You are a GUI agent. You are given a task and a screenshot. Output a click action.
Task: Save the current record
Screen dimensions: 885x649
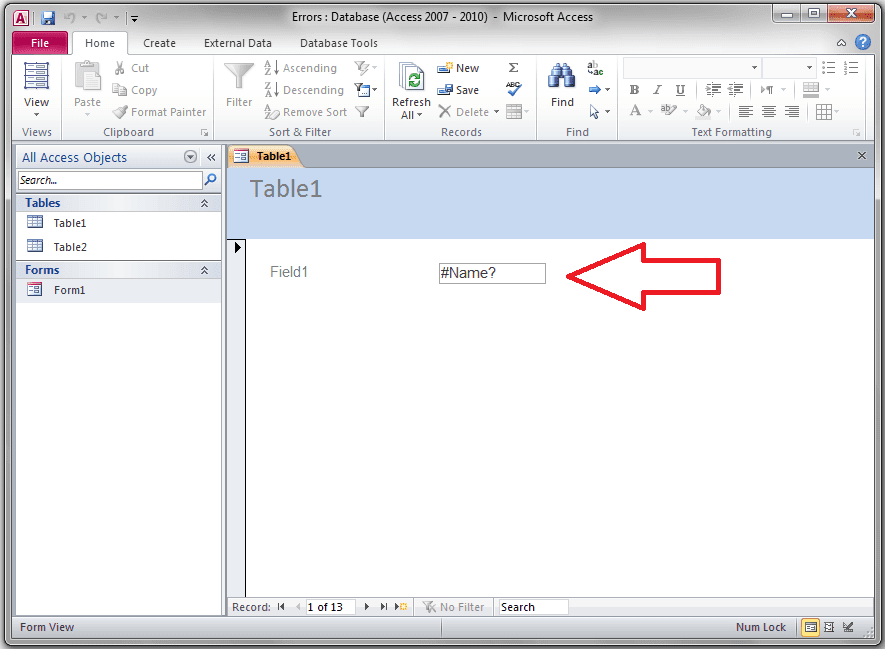458,90
